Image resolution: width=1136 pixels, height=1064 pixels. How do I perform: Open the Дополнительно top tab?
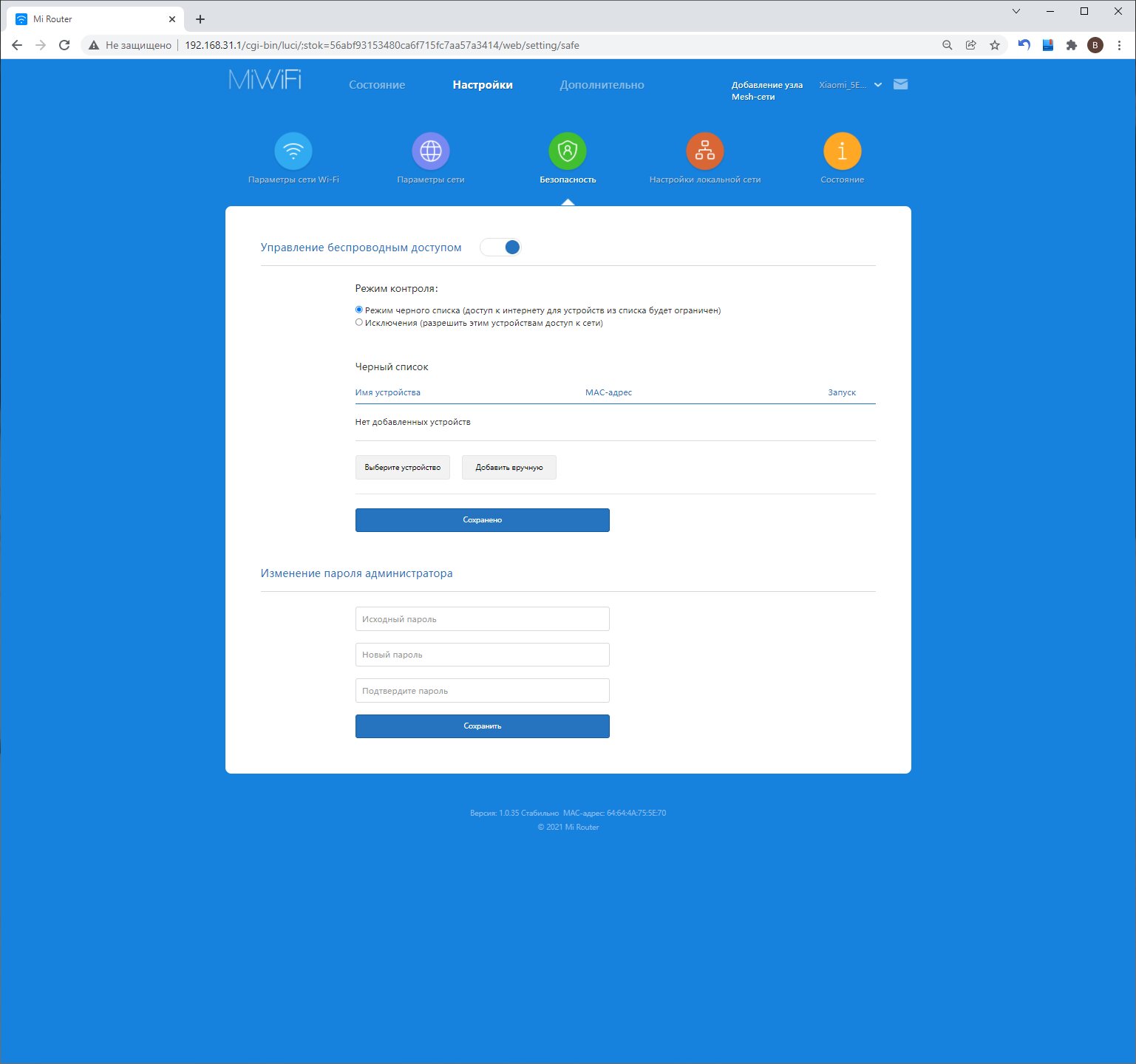click(x=602, y=85)
